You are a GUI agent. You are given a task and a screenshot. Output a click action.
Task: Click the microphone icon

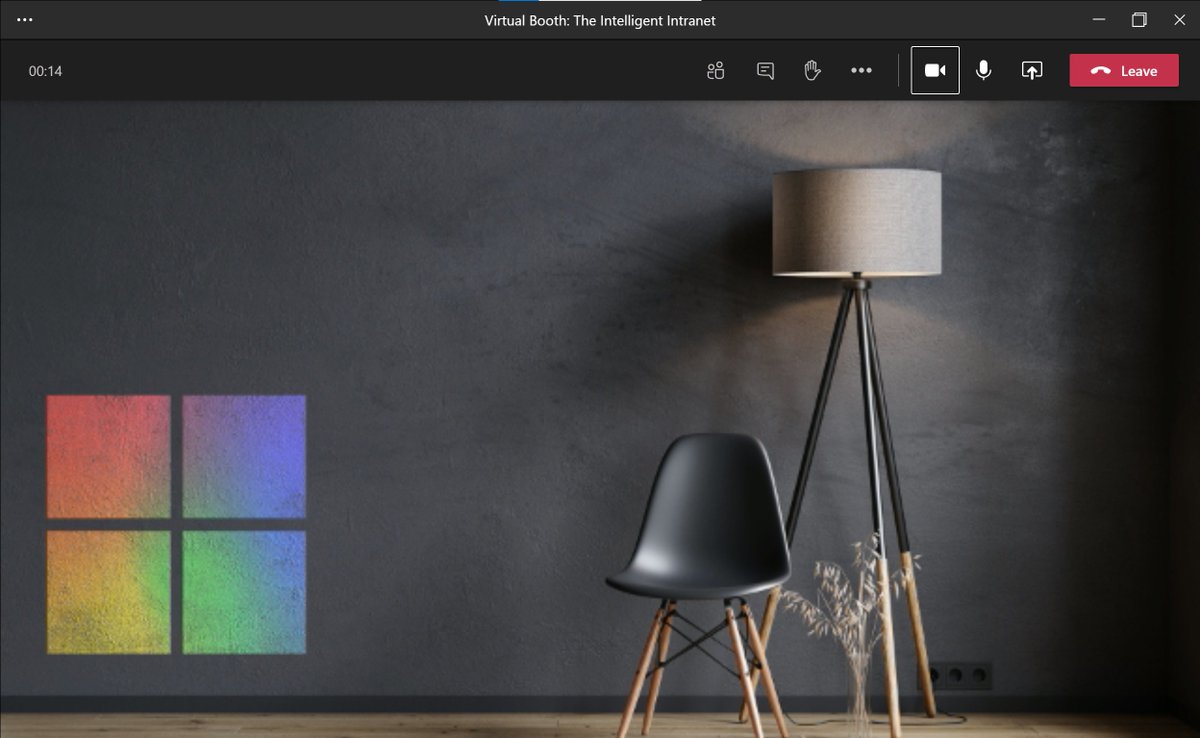[x=984, y=70]
